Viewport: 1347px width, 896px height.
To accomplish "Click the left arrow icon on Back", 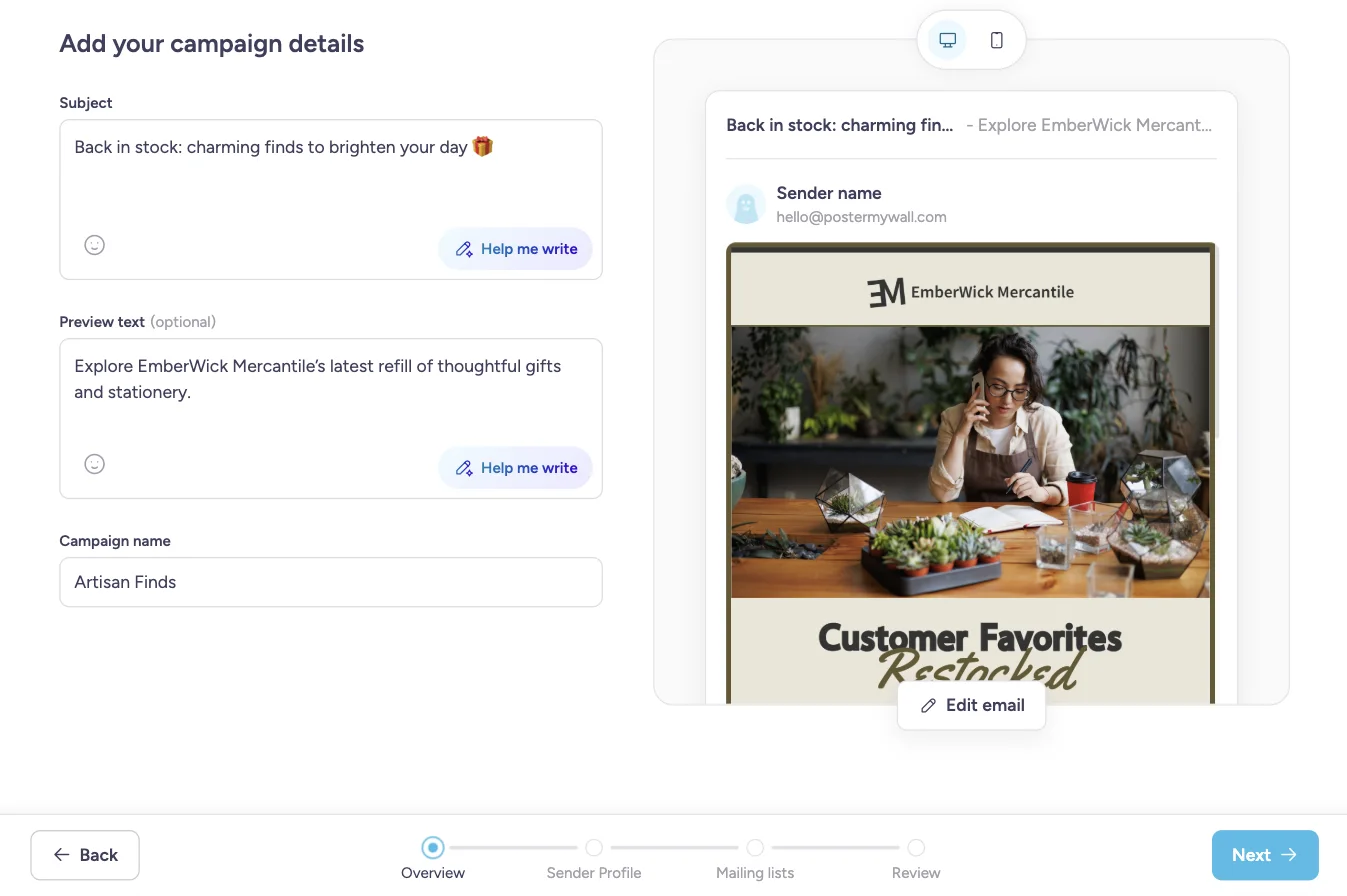I will click(62, 855).
